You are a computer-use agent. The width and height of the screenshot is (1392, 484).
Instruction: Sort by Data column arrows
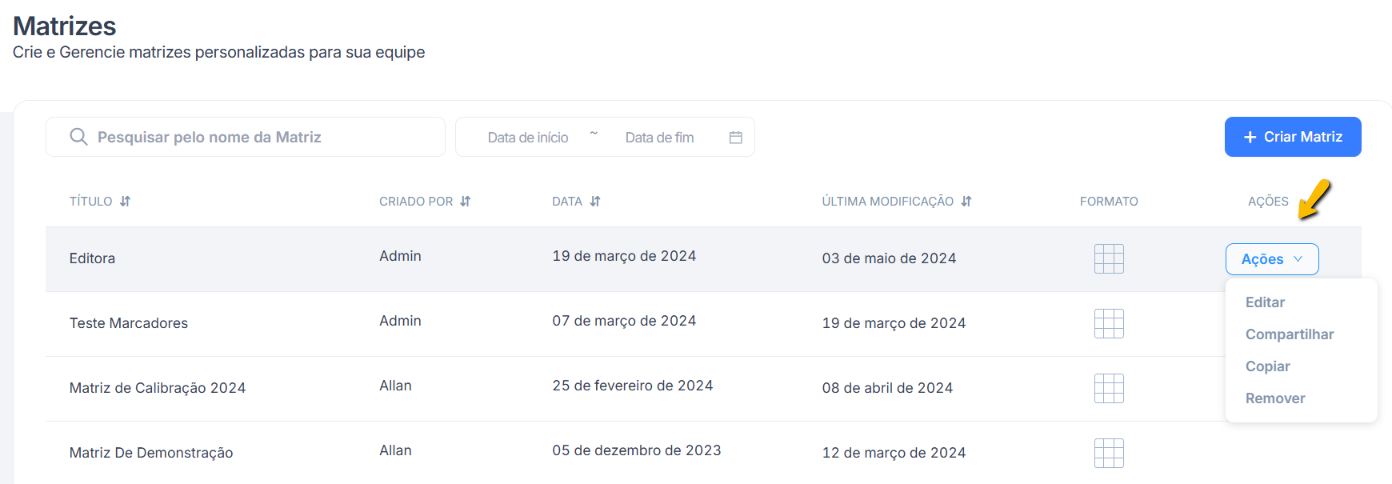595,201
